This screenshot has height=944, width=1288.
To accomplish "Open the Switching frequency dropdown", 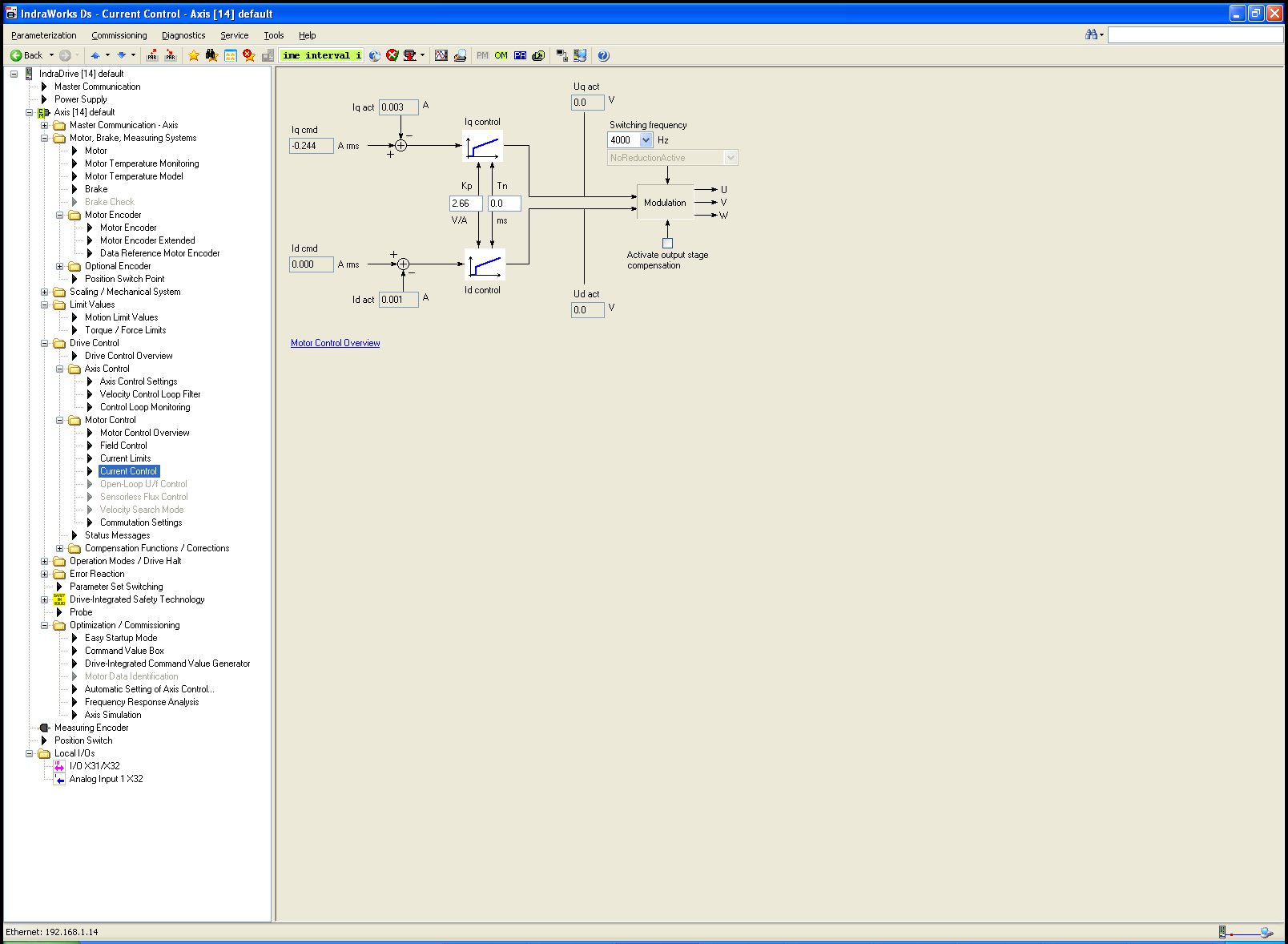I will (646, 140).
